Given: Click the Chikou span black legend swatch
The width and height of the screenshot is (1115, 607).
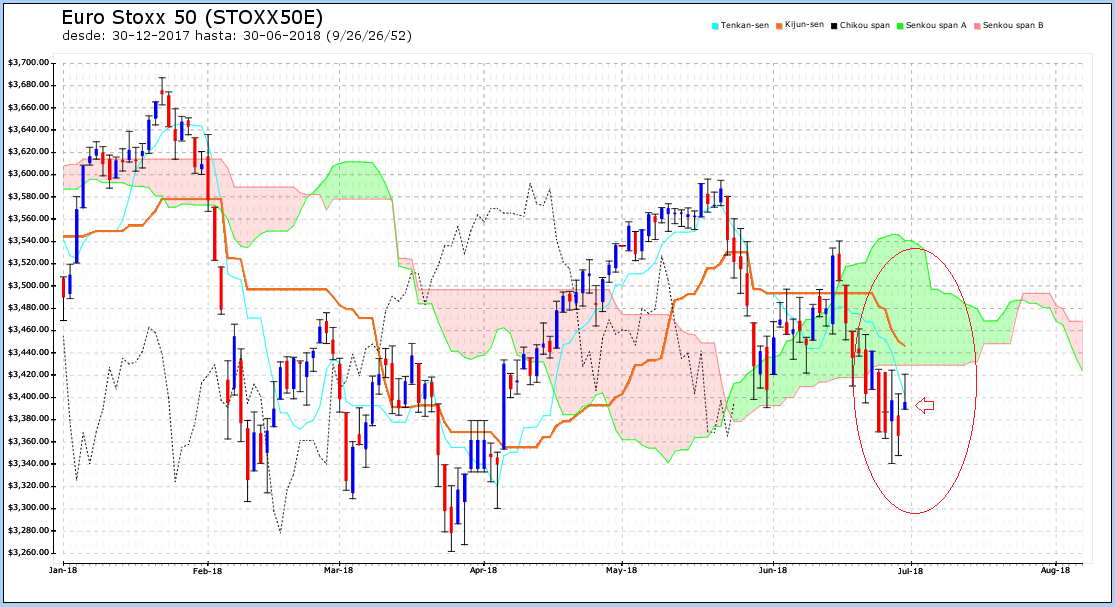Looking at the screenshot, I should pos(835,26).
